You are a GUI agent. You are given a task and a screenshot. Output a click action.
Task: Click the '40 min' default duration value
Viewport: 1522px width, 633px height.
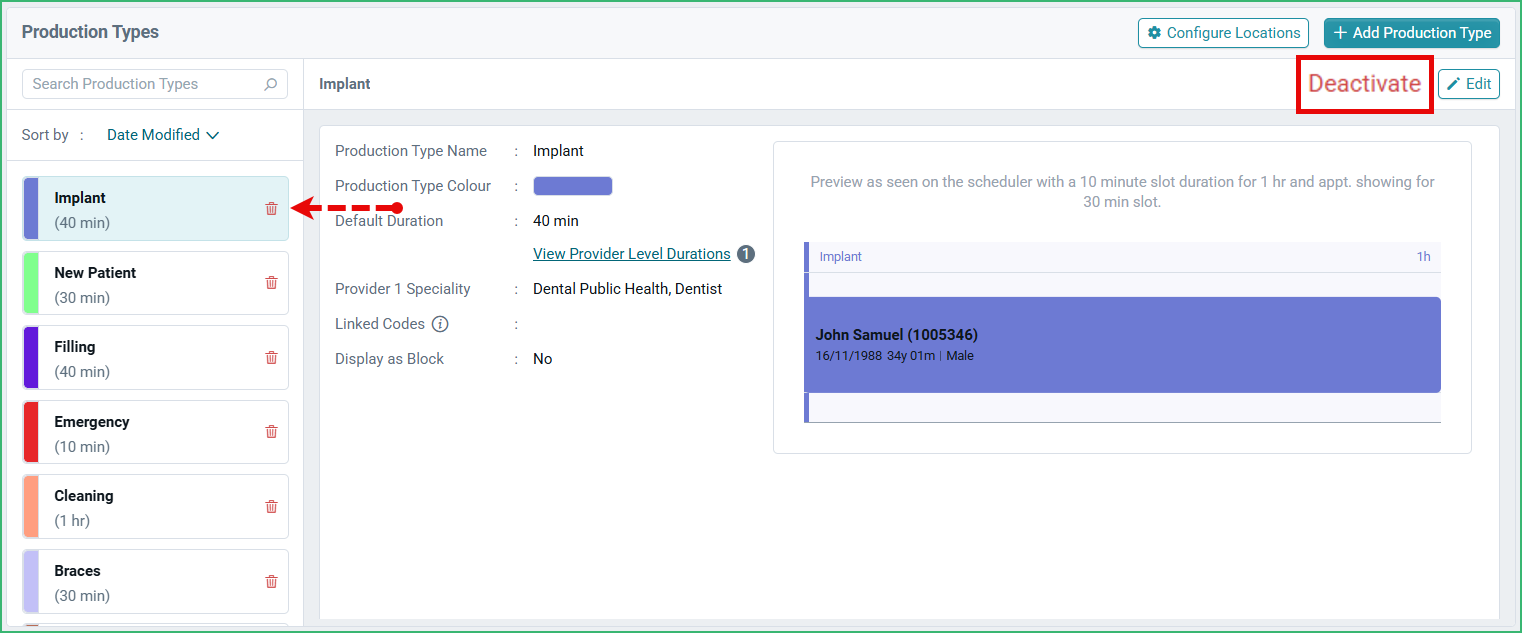(x=556, y=221)
